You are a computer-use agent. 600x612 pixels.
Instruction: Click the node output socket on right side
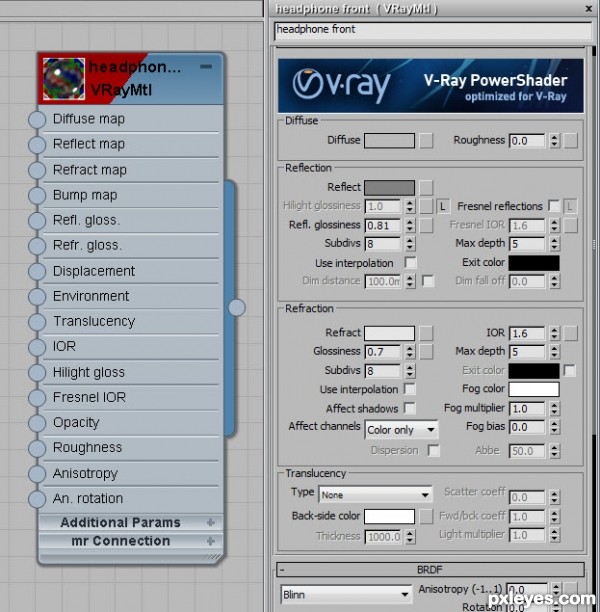coord(237,308)
